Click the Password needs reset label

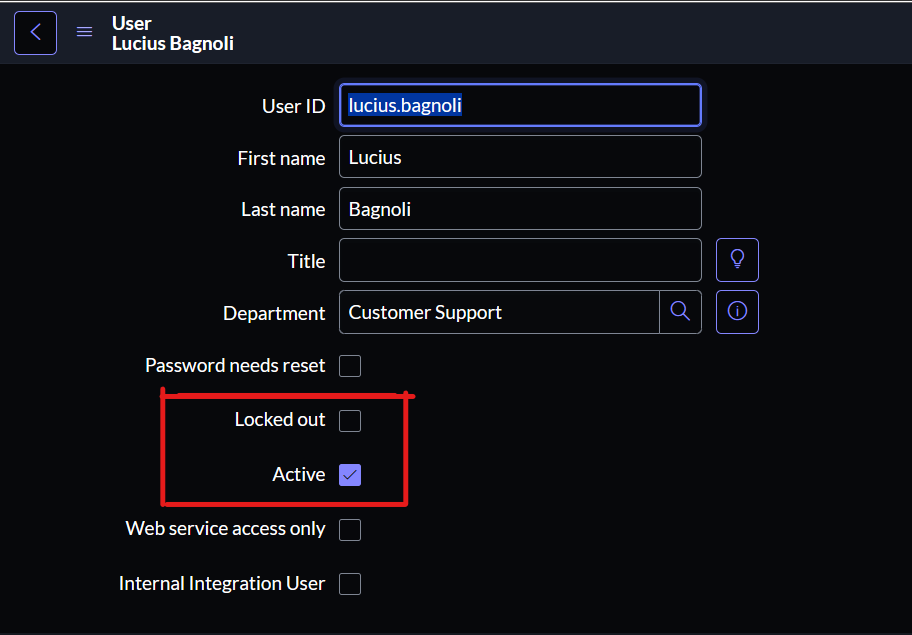coord(235,365)
